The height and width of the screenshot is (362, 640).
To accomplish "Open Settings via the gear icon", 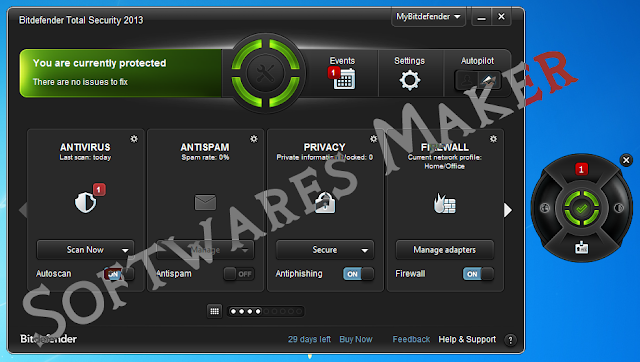I will tap(409, 80).
